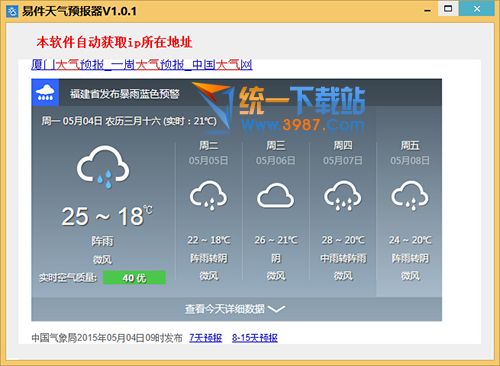
Task: Click Thursday's moderate rain cloud icon
Action: [x=343, y=196]
